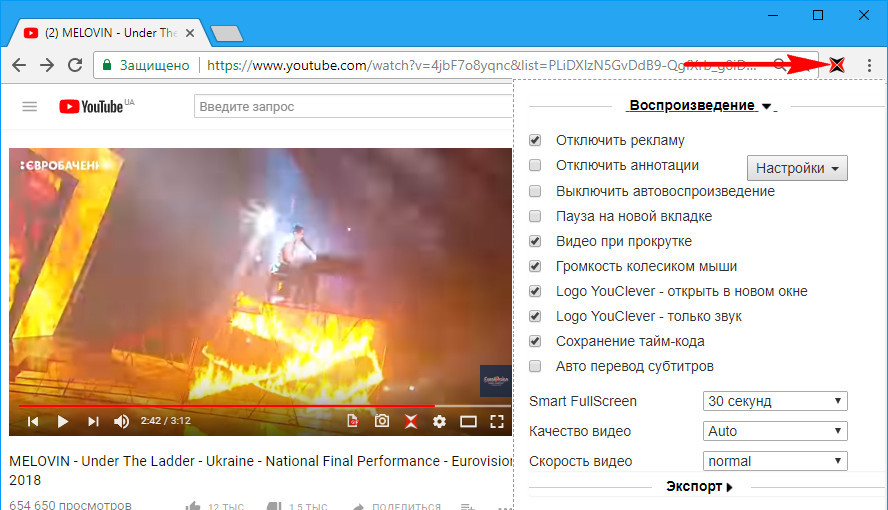888x510 pixels.
Task: Click the Введите запрос search field
Action: point(353,106)
